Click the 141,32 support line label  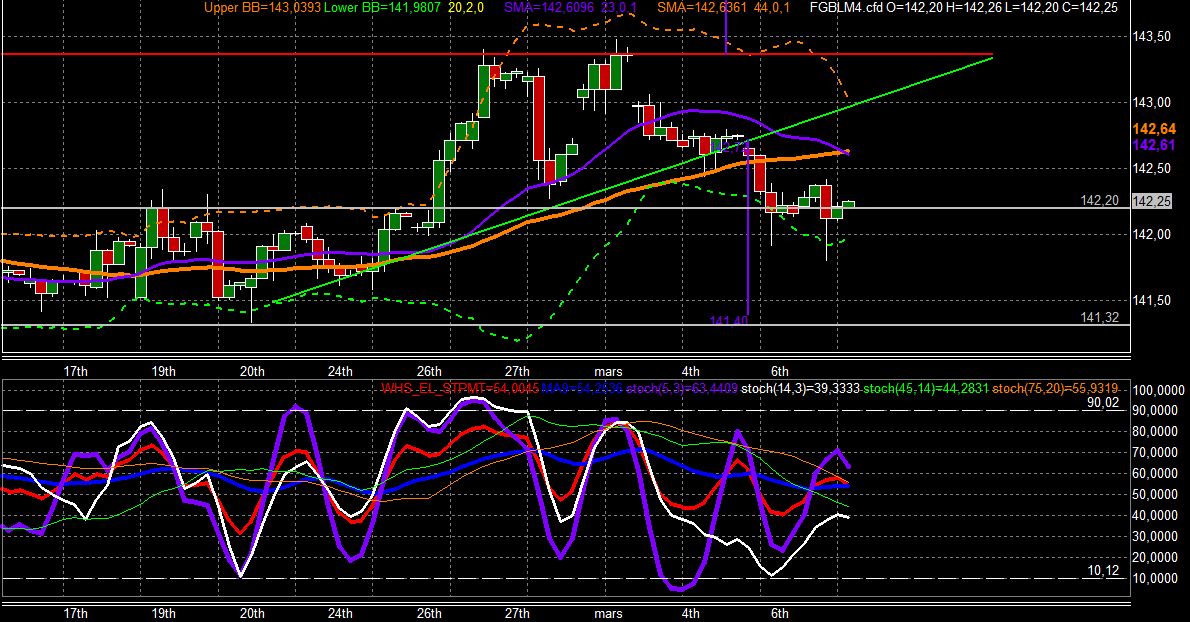click(1100, 317)
